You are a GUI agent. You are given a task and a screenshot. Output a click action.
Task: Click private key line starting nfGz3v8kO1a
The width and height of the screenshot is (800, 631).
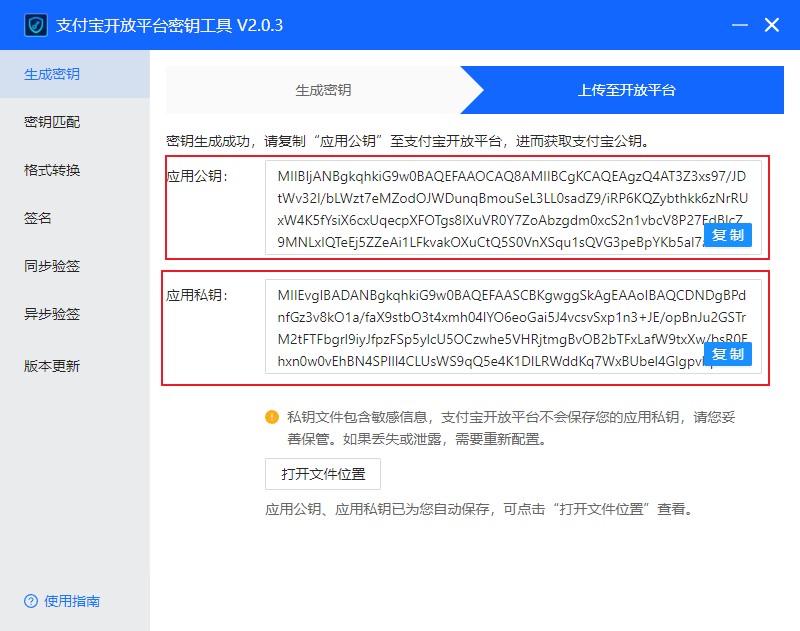(512, 317)
